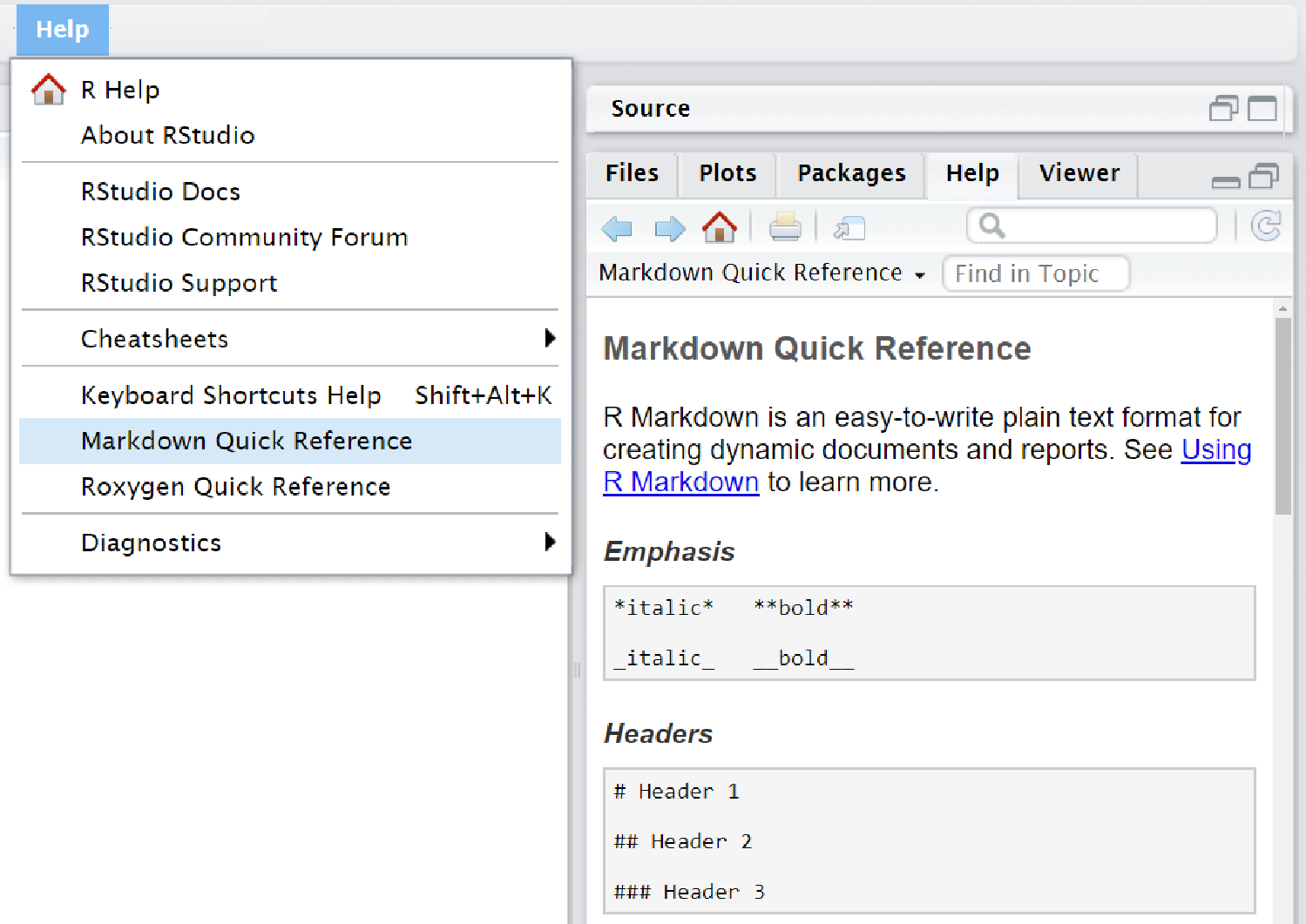The image size is (1306, 924).
Task: Click the Emphasis heading
Action: pos(669,552)
